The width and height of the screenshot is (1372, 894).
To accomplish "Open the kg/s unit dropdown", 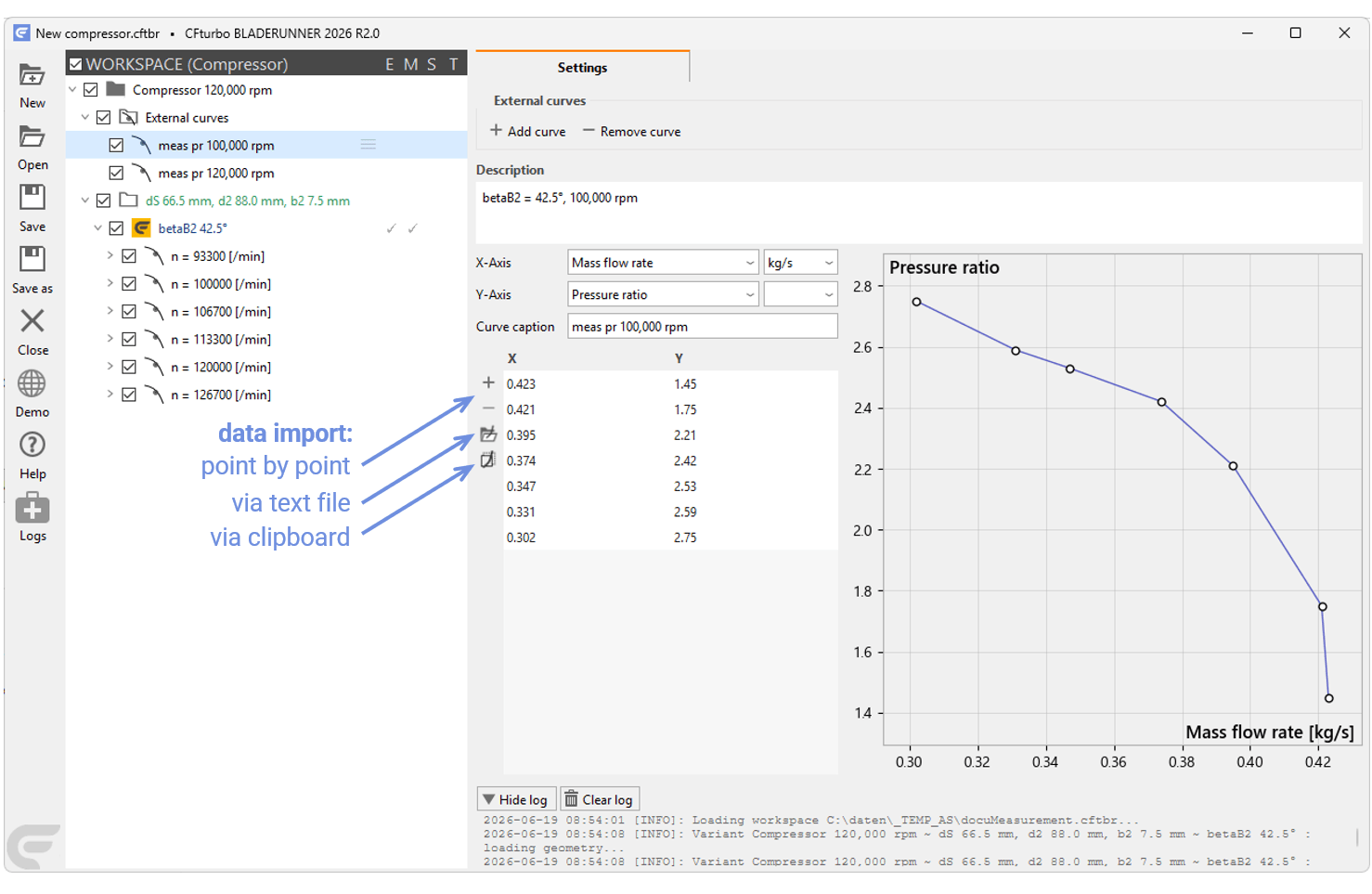I will (800, 263).
